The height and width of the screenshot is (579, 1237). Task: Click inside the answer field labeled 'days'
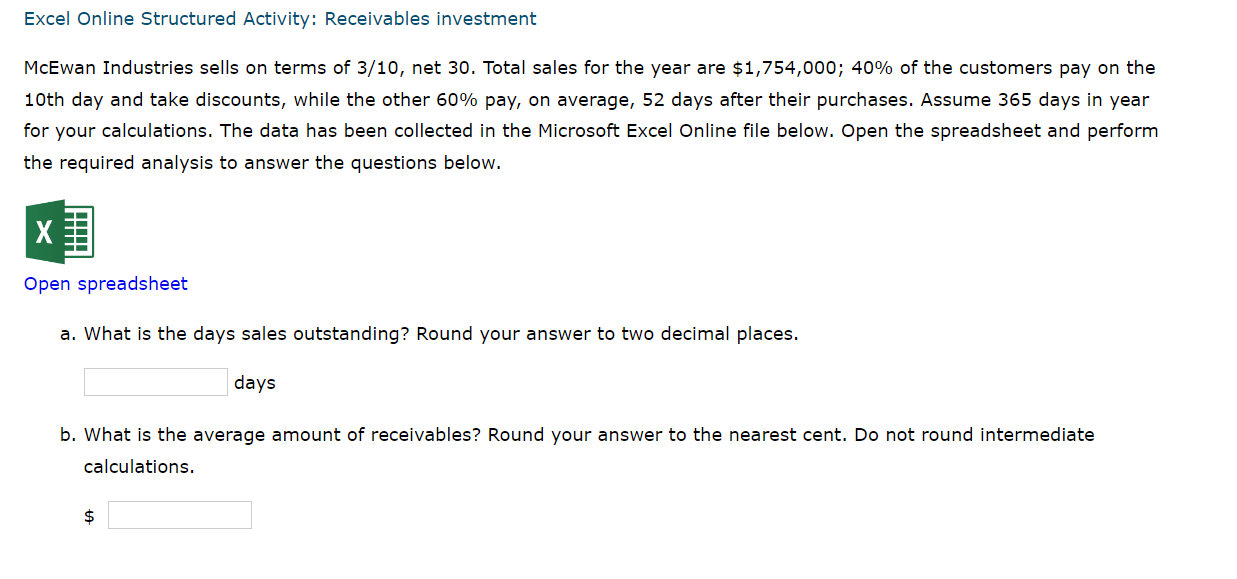click(x=155, y=381)
